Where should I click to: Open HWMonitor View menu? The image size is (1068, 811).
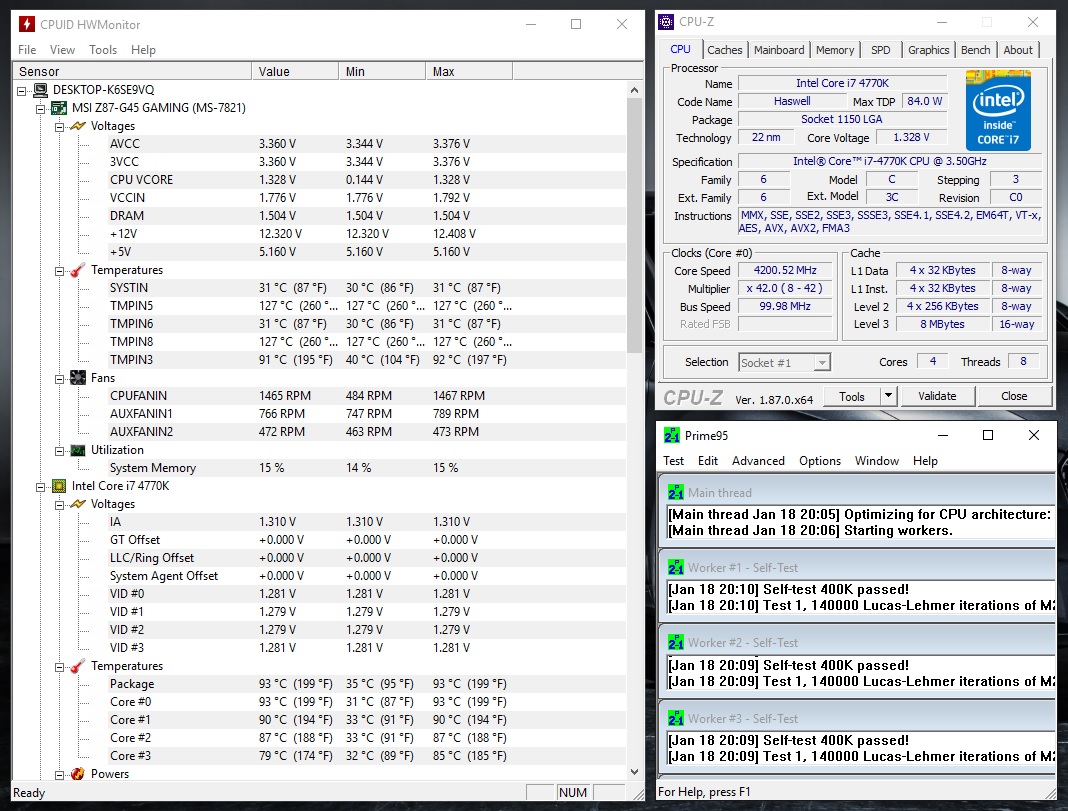tap(62, 50)
